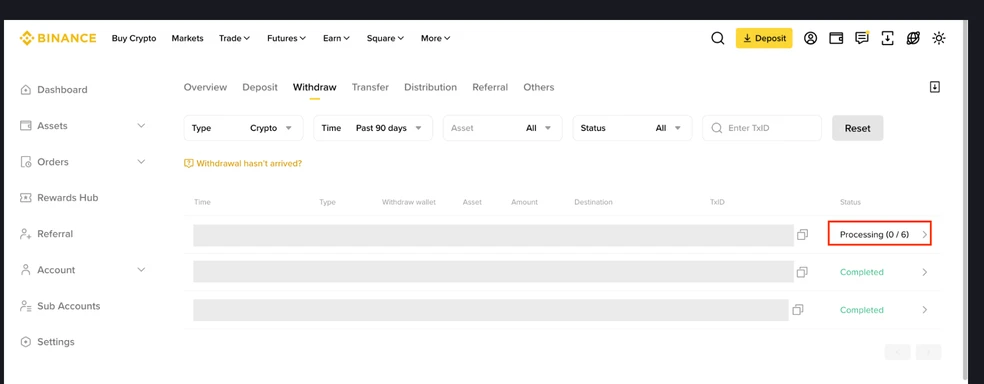Expand Assets sidebar section chevron
This screenshot has height=384, width=984.
[x=141, y=125]
